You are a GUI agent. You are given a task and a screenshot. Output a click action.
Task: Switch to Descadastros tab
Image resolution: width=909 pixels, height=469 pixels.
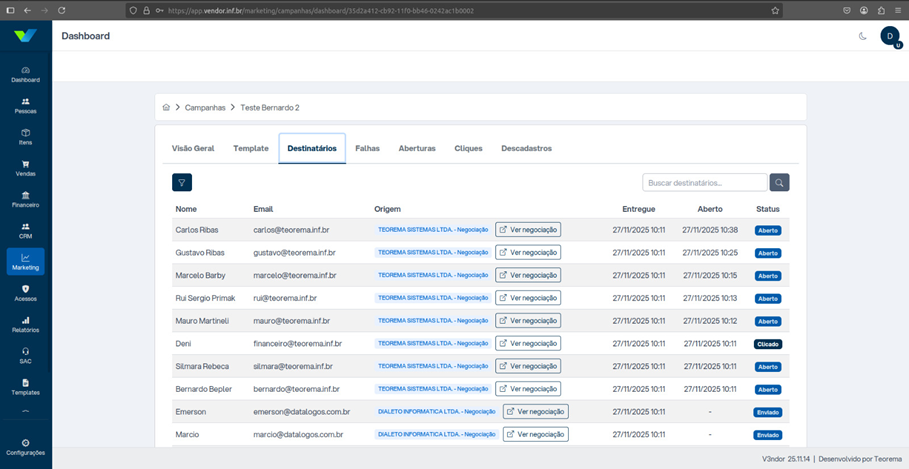pyautogui.click(x=526, y=148)
